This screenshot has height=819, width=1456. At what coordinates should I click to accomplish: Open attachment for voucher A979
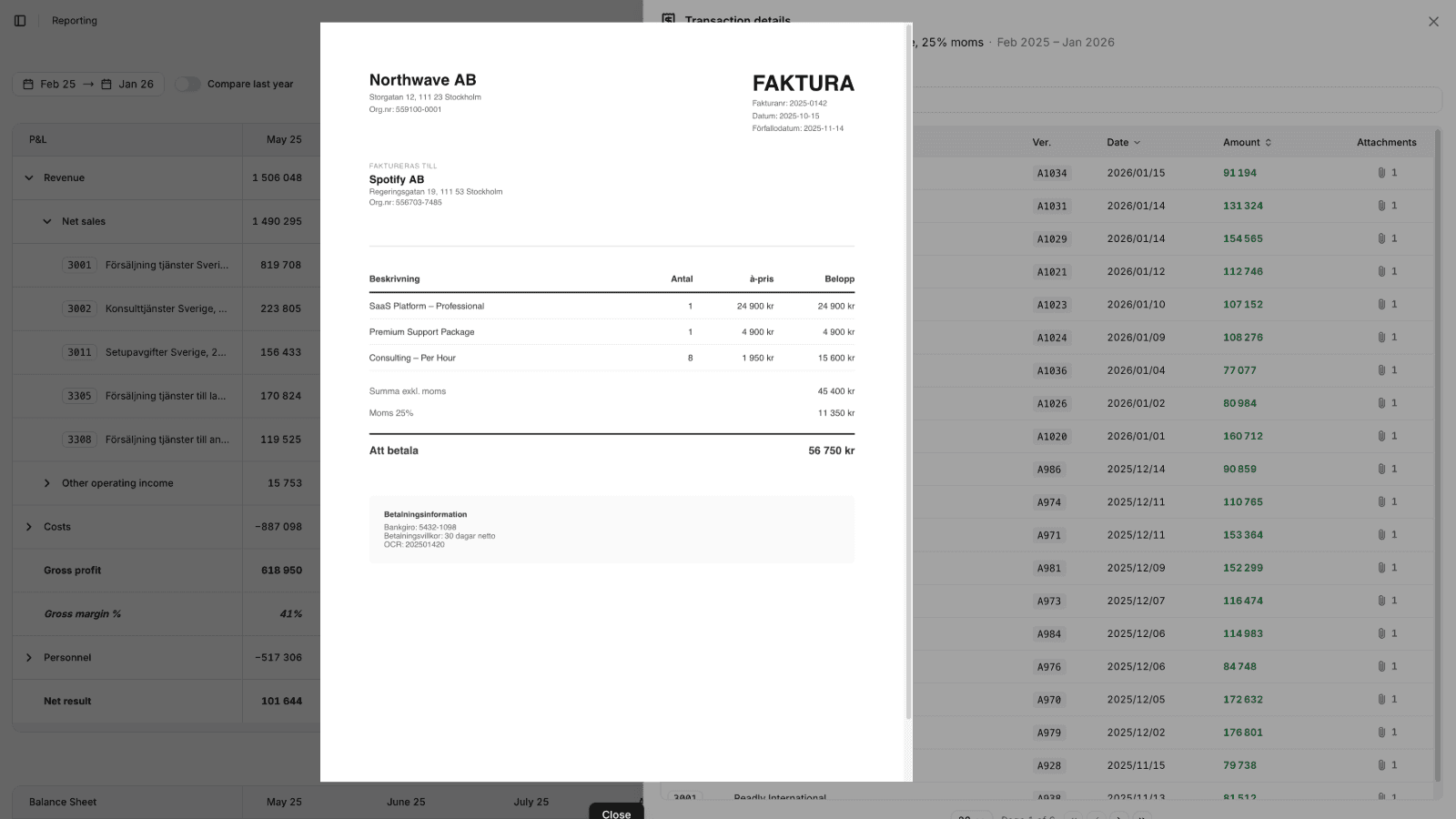pyautogui.click(x=1387, y=733)
